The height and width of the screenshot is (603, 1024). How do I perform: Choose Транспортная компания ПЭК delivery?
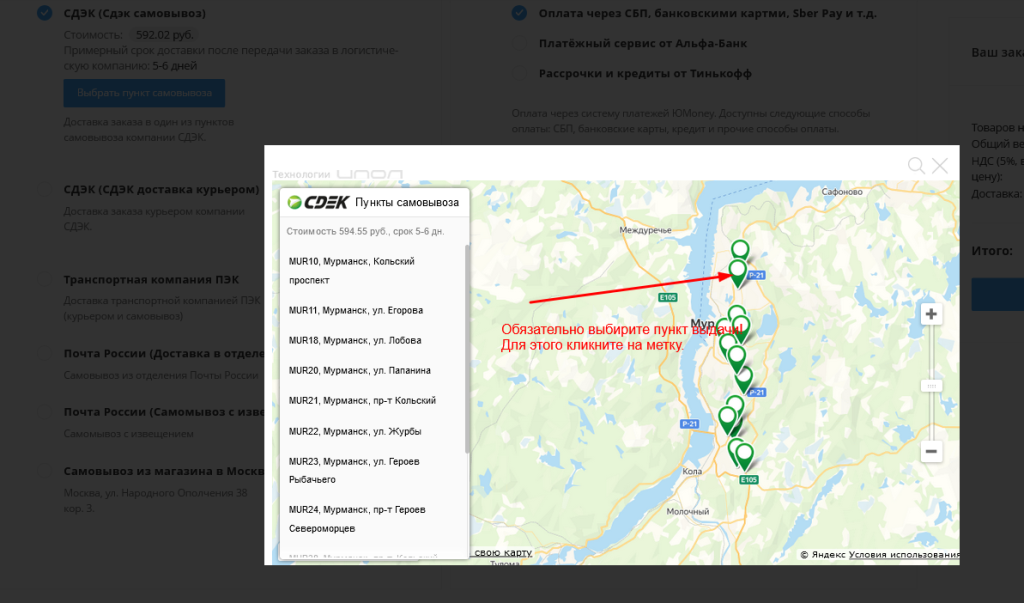point(44,280)
